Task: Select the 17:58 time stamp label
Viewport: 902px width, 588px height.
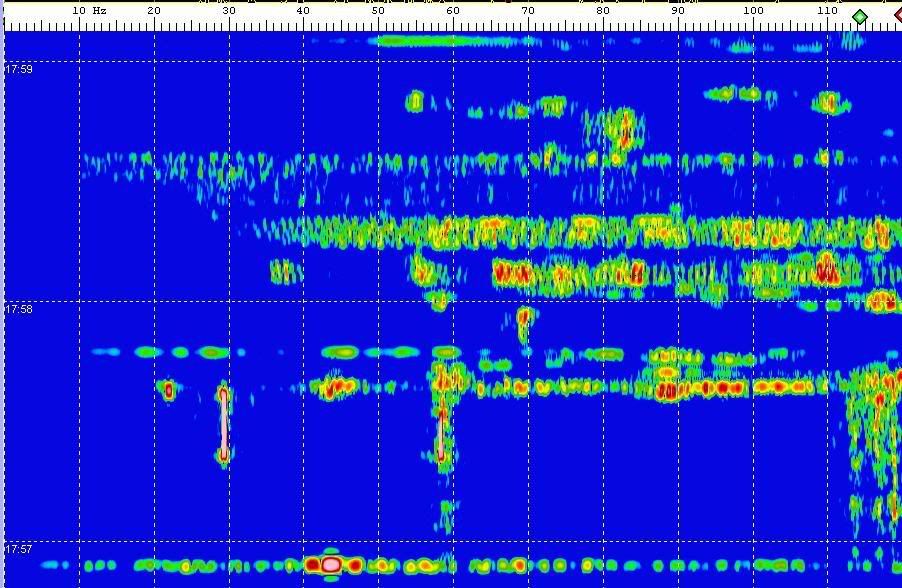Action: [x=19, y=309]
